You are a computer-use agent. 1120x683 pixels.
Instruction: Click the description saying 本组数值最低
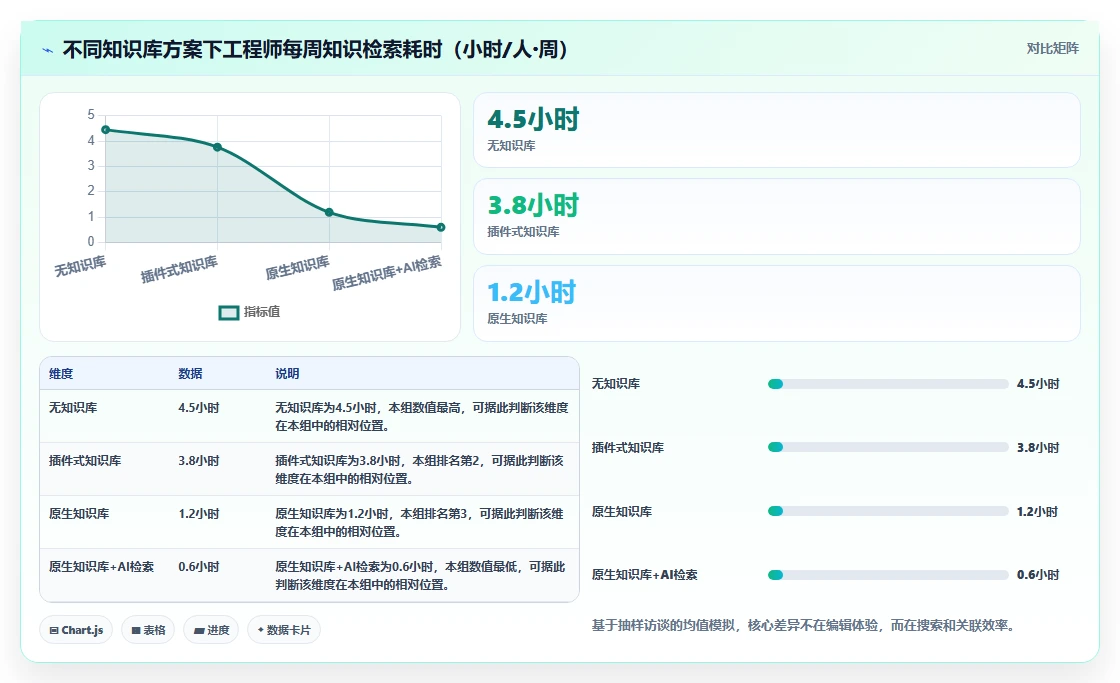click(x=421, y=575)
